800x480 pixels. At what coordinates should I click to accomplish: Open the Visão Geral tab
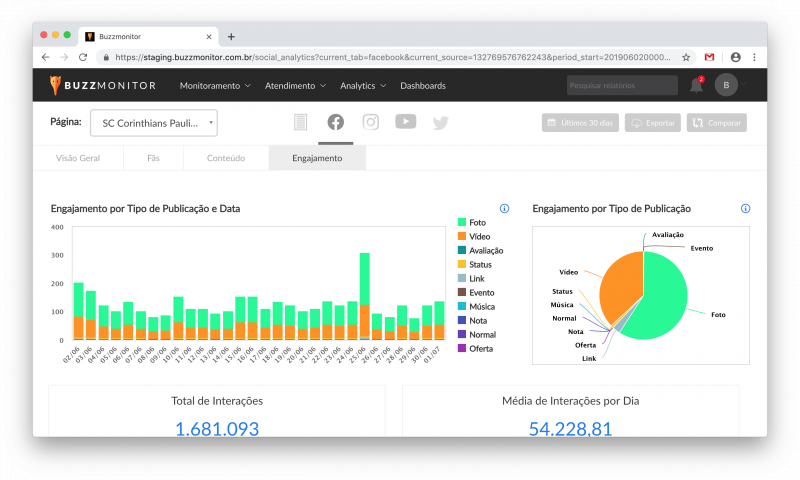point(78,158)
